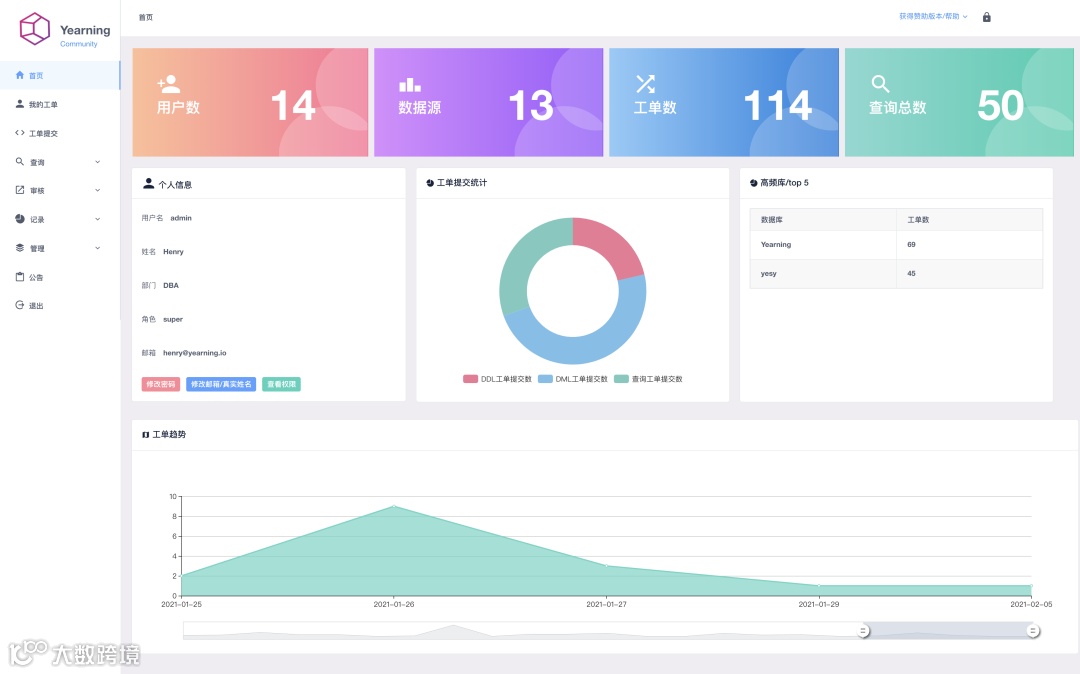Viewport: 1080px width, 674px height.
Task: Click the 用户数 count 14
Action: (x=293, y=105)
